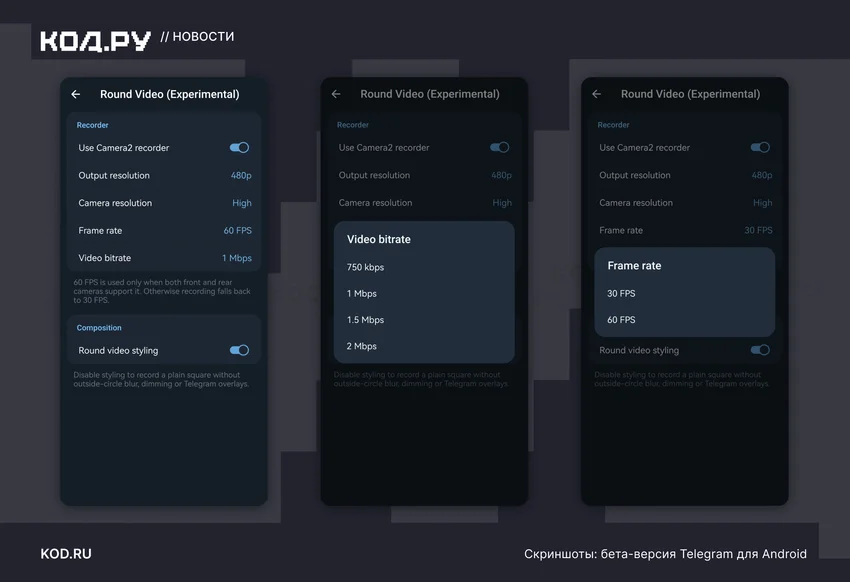Image resolution: width=850 pixels, height=582 pixels.
Task: Toggle Use Camera2 recorder on left screen
Action: tap(239, 147)
